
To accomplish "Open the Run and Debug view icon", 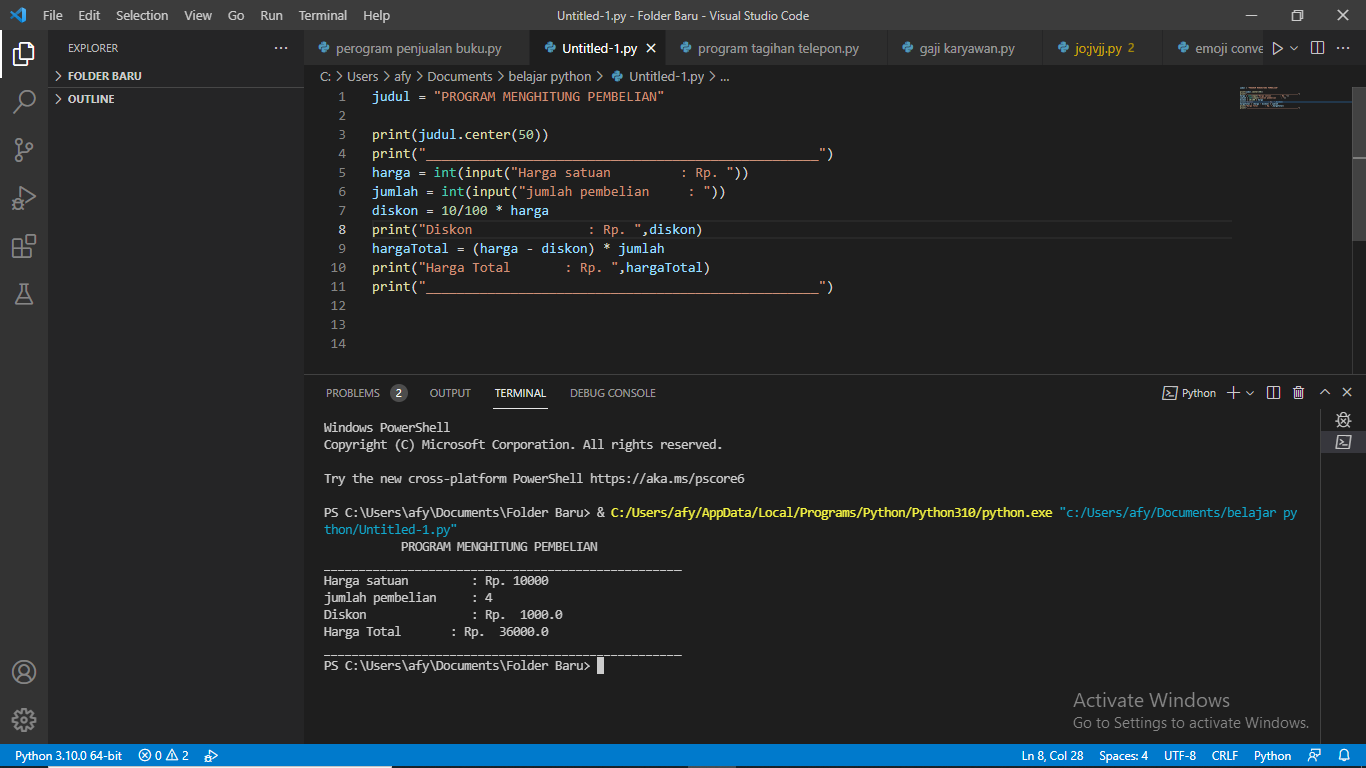I will [x=24, y=198].
